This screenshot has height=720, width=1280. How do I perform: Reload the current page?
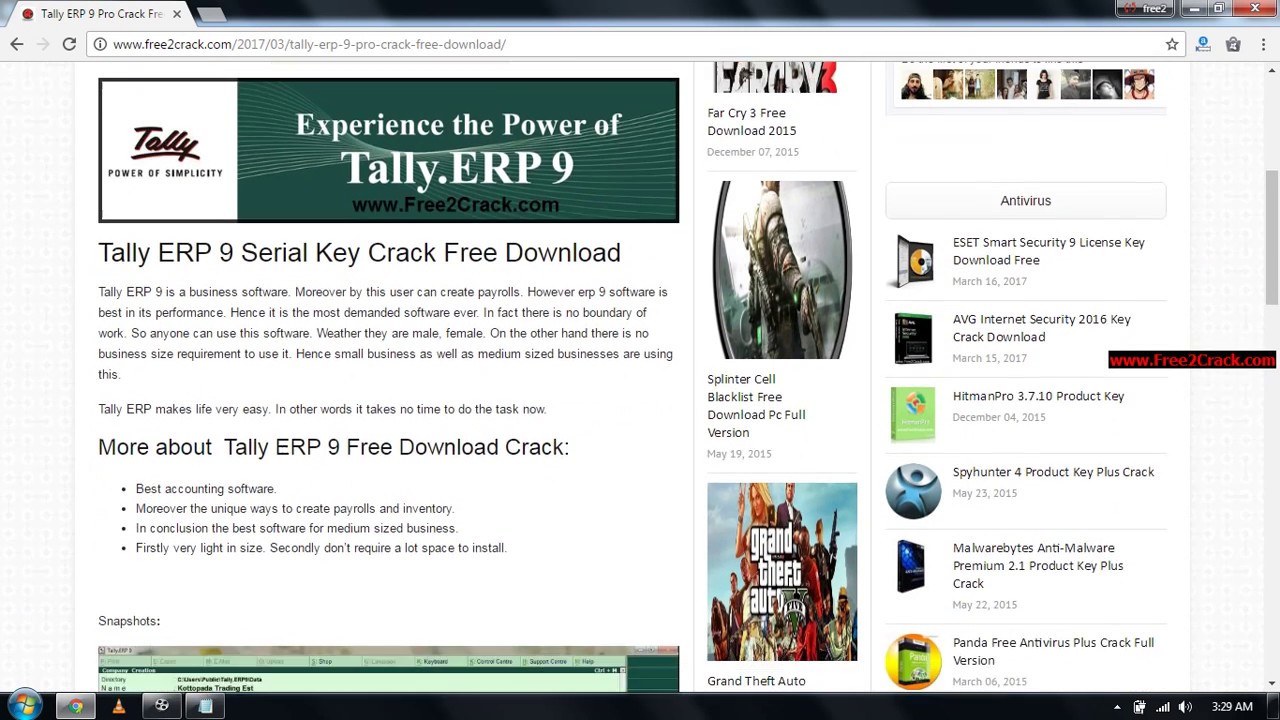[x=69, y=44]
